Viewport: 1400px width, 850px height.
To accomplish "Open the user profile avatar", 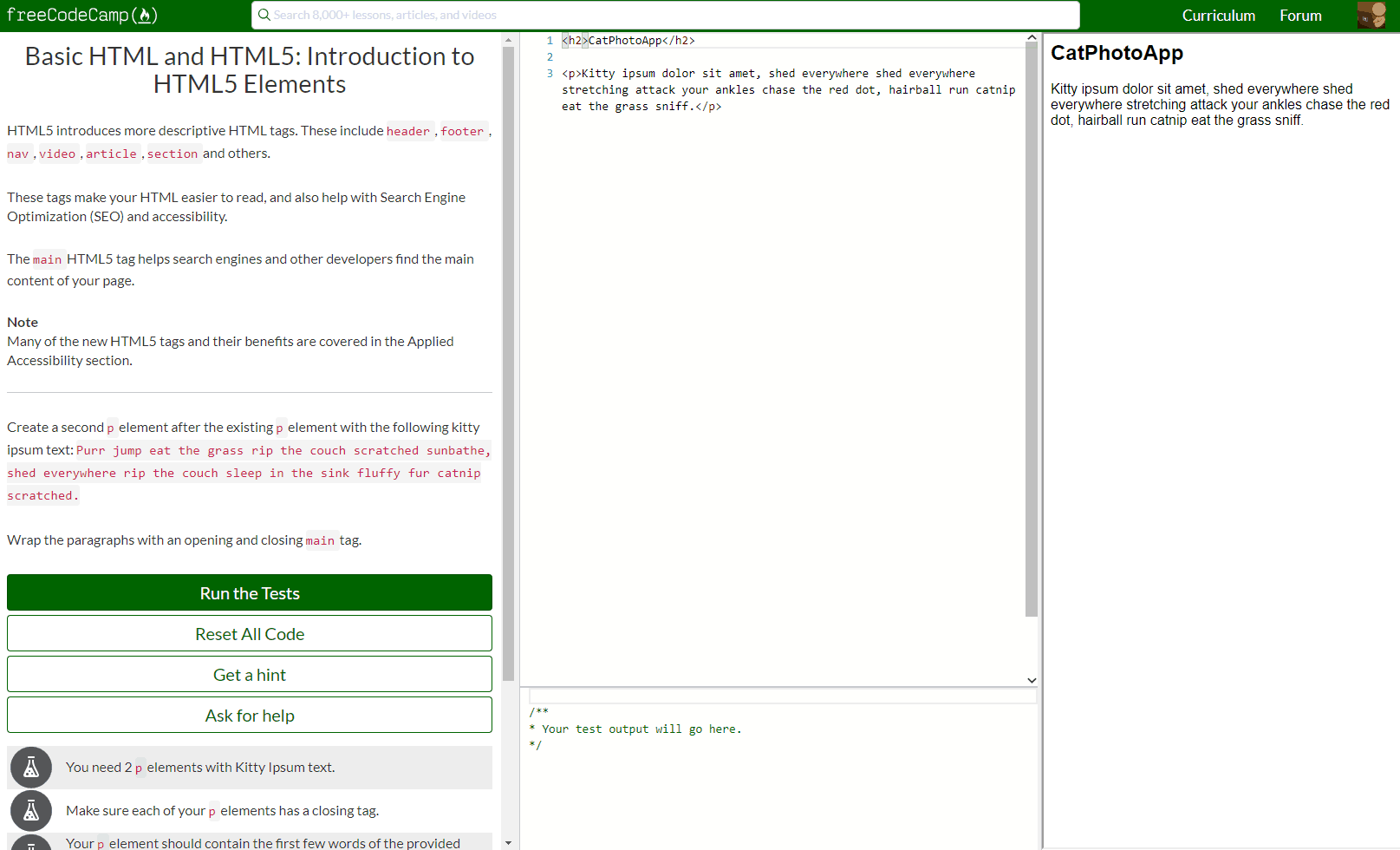I will pos(1371,15).
